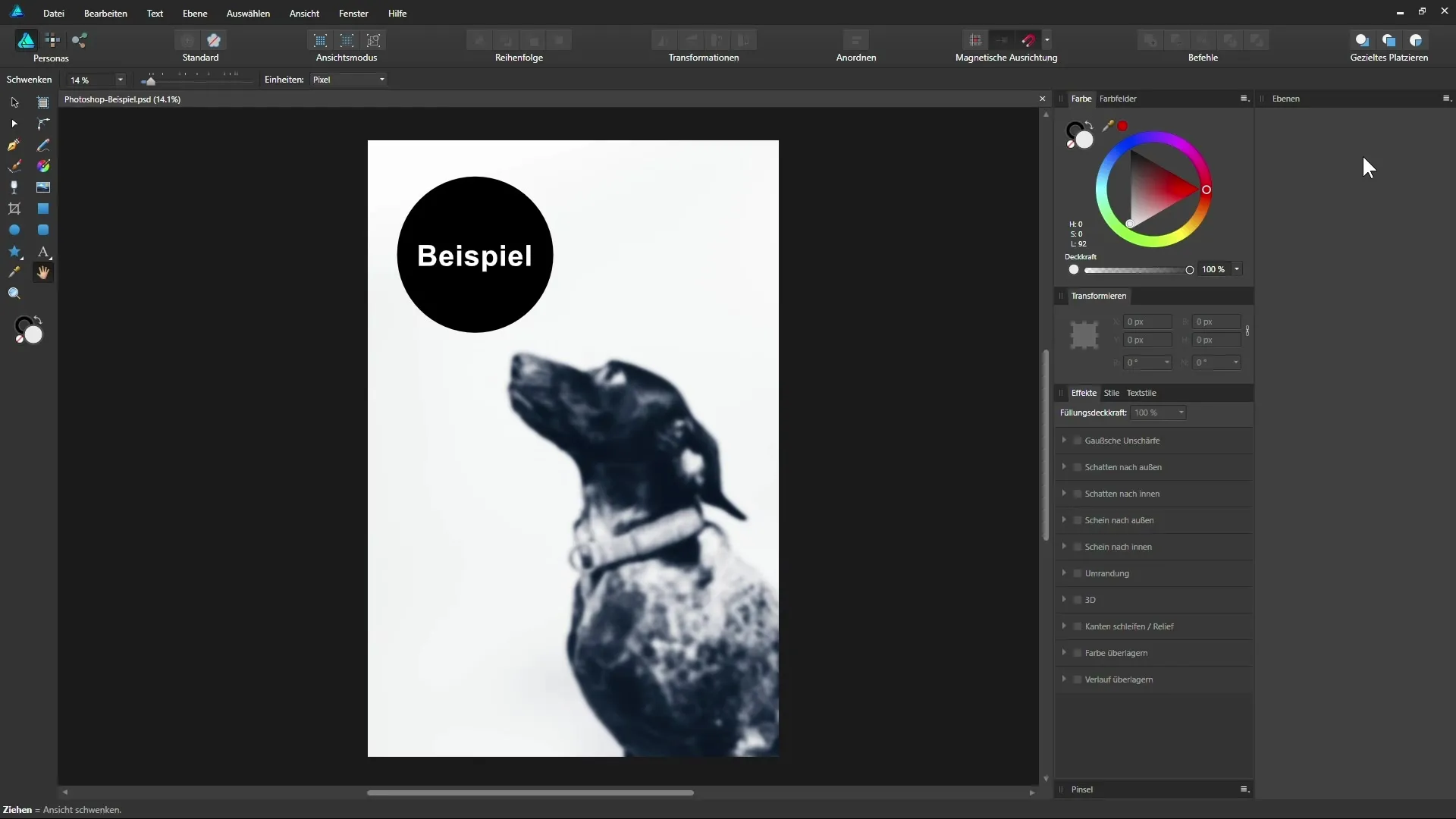Select the Place Image tool
This screenshot has width=1456, height=819.
(x=43, y=187)
